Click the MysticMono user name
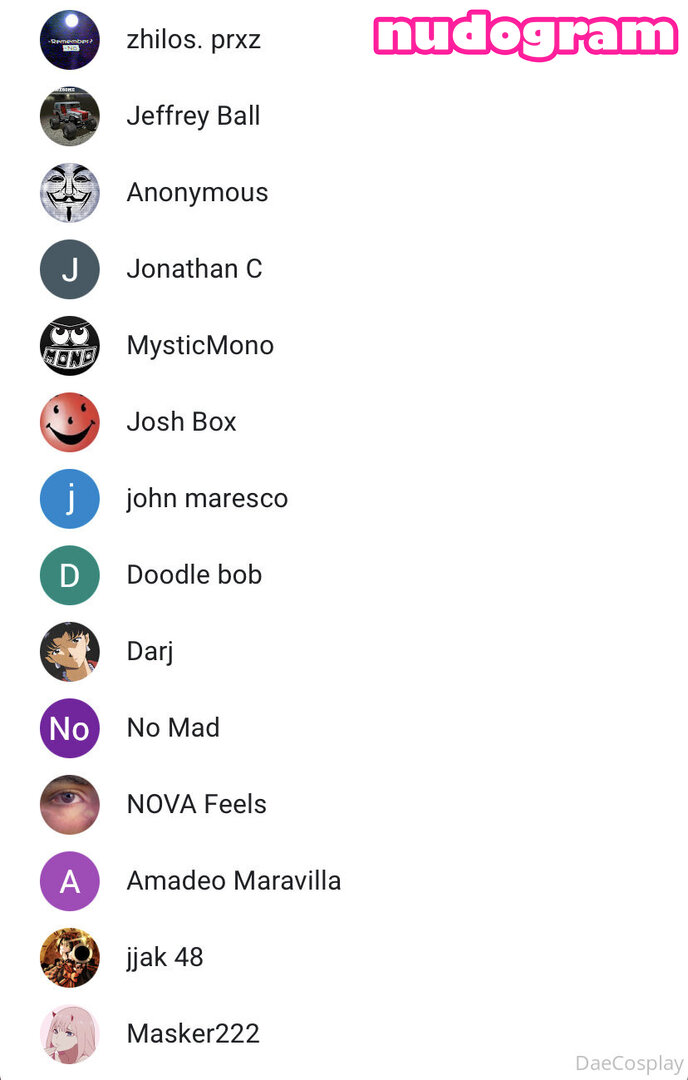This screenshot has height=1080, width=688. click(x=200, y=346)
